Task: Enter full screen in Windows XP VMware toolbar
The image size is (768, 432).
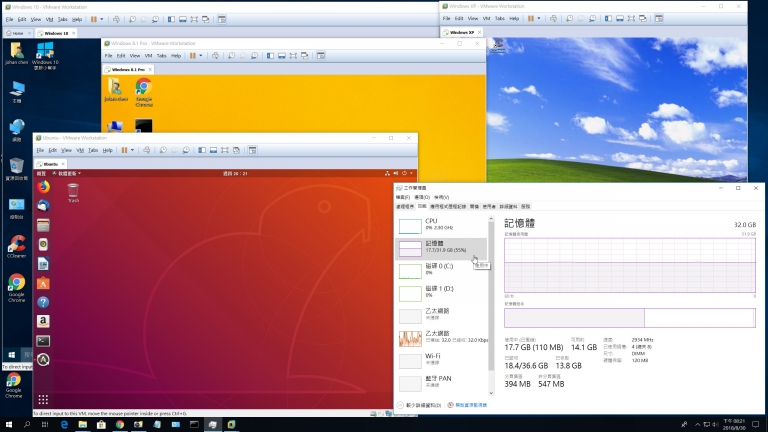Action: 631,19
